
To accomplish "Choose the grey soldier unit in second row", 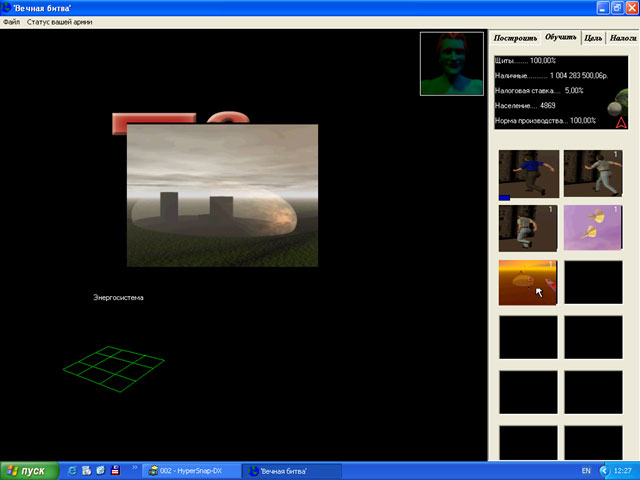I will (x=528, y=228).
